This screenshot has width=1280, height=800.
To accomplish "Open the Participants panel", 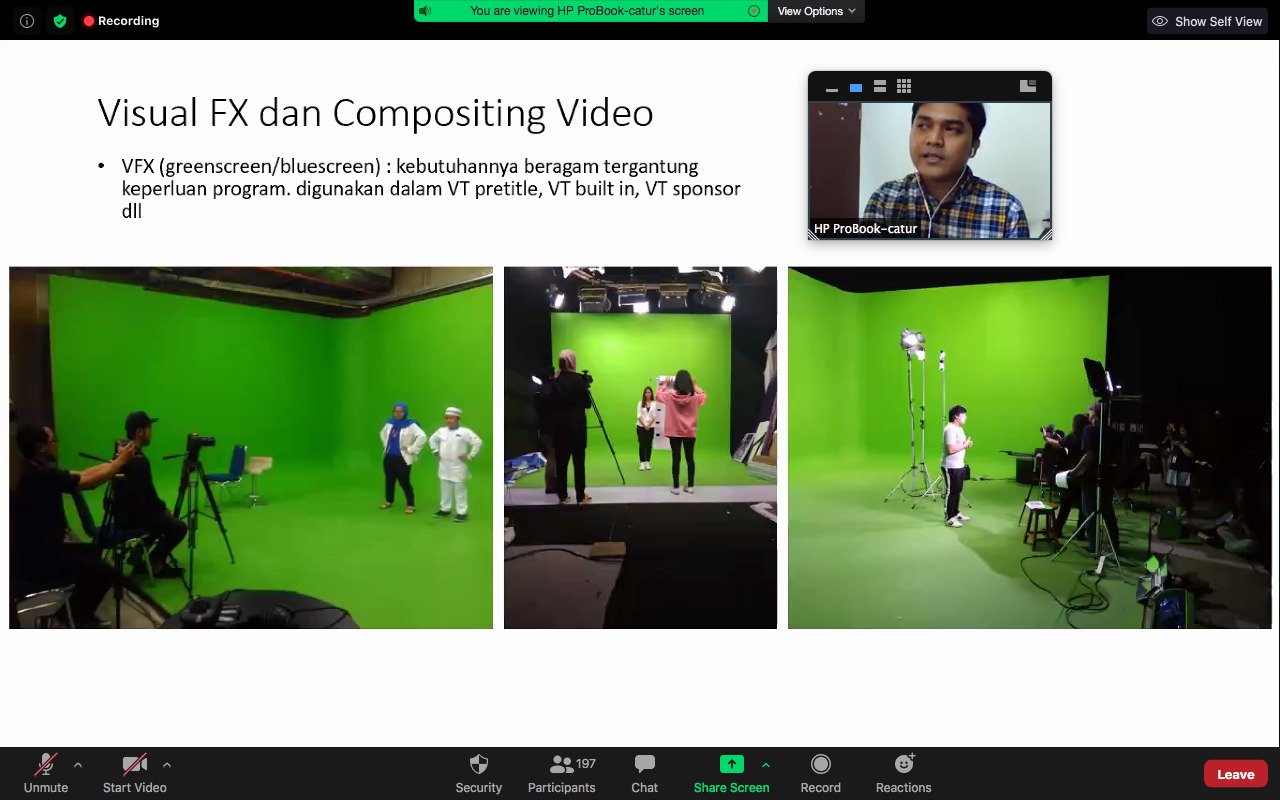I will (x=562, y=774).
